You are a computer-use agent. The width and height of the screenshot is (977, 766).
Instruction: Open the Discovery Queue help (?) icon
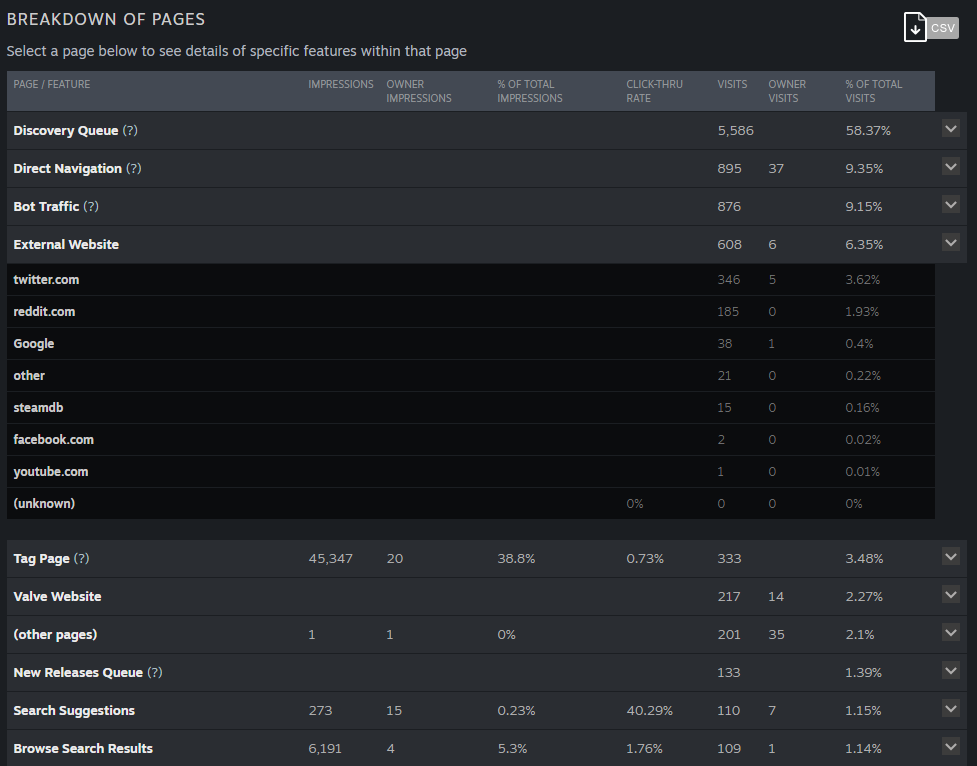[x=130, y=130]
